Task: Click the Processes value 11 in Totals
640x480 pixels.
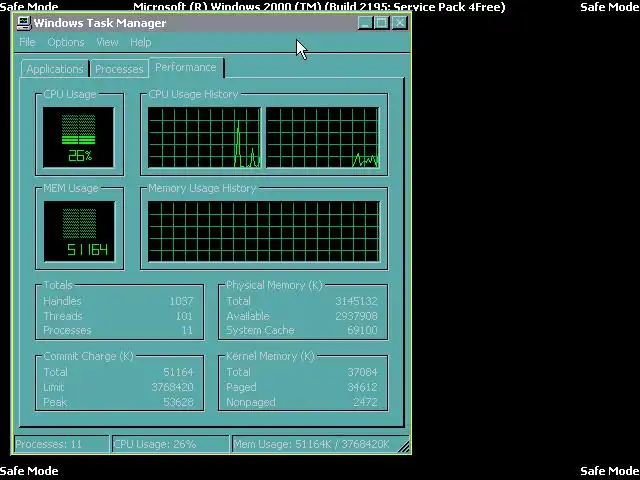Action: pos(187,330)
